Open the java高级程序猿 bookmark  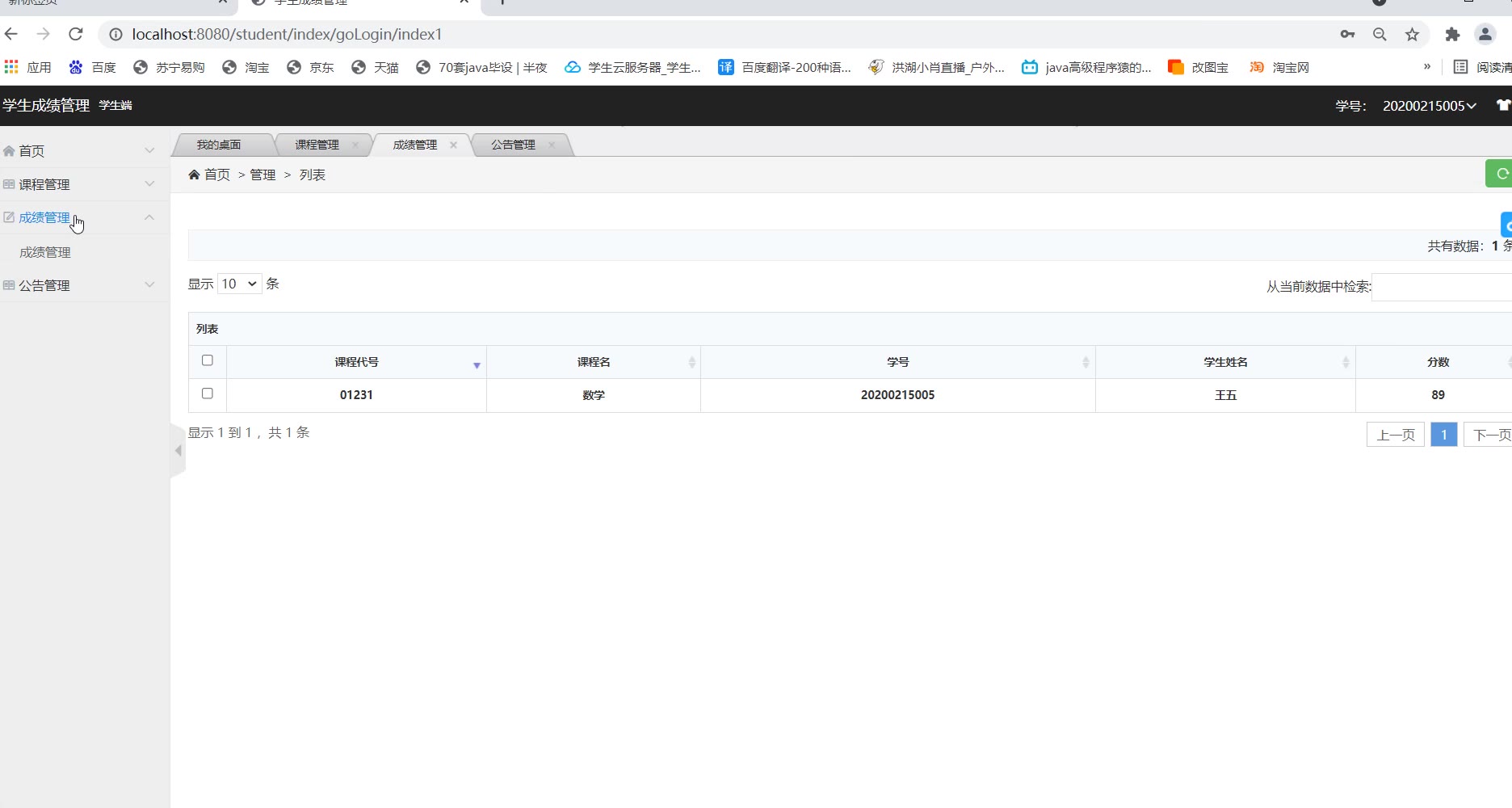[x=1086, y=67]
